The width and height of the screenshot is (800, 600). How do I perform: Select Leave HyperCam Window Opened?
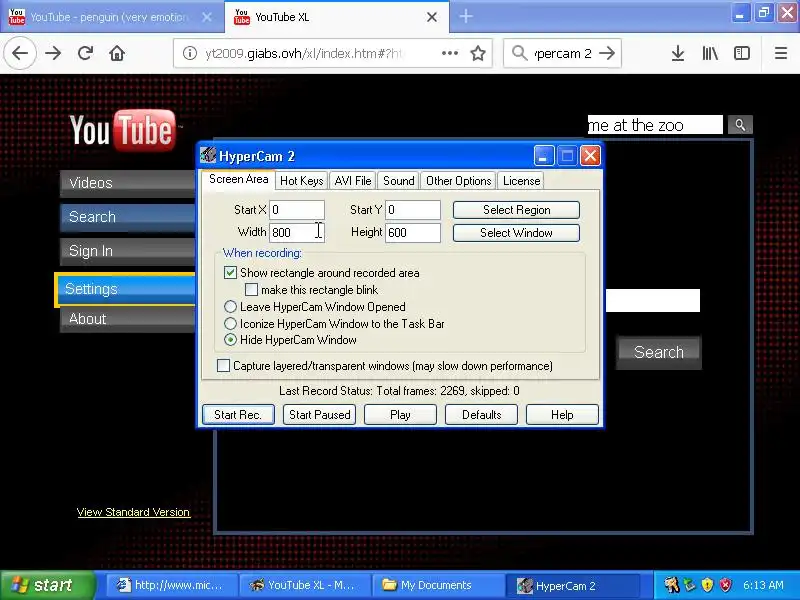click(230, 307)
